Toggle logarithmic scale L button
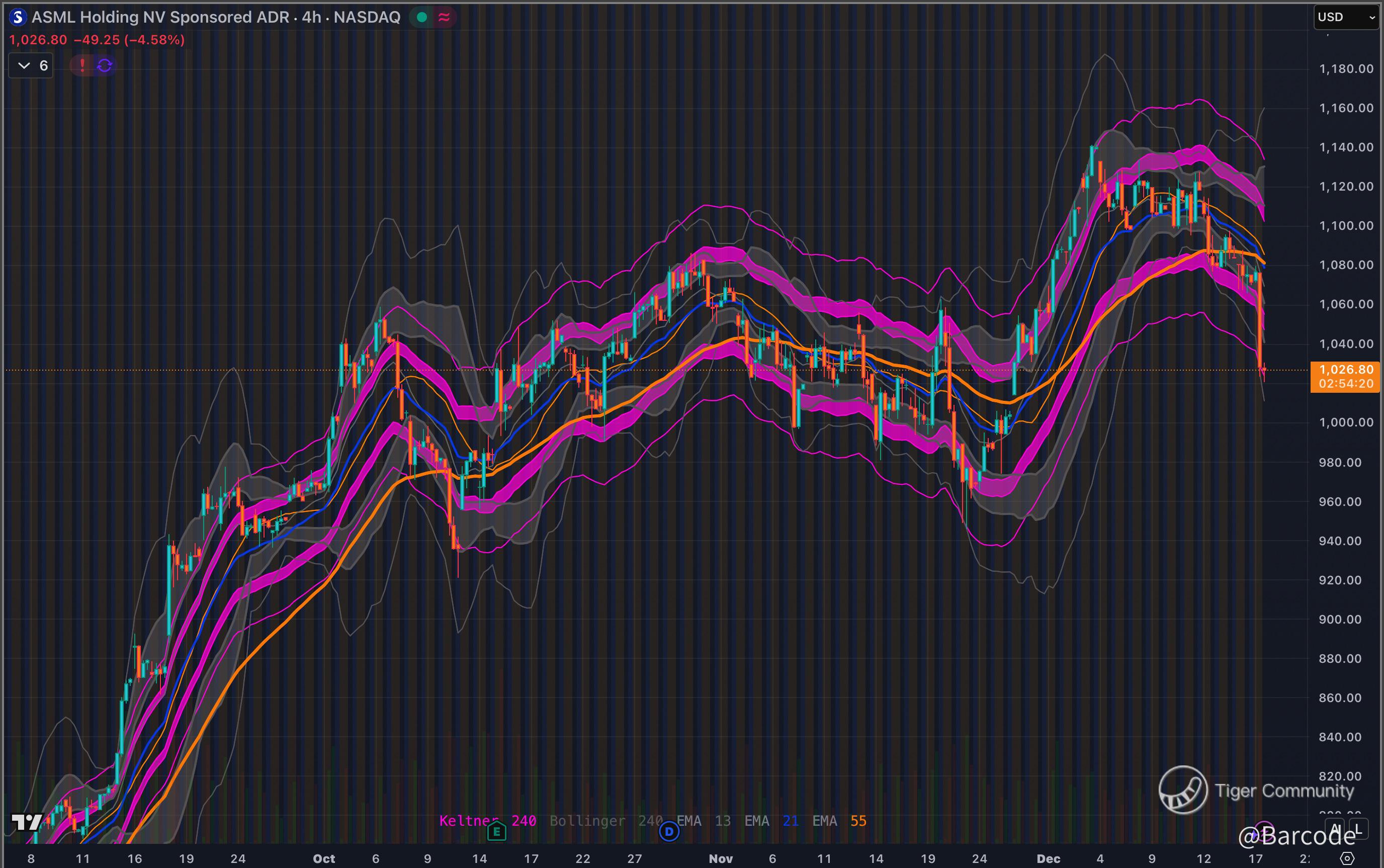The image size is (1384, 868). (x=1358, y=829)
